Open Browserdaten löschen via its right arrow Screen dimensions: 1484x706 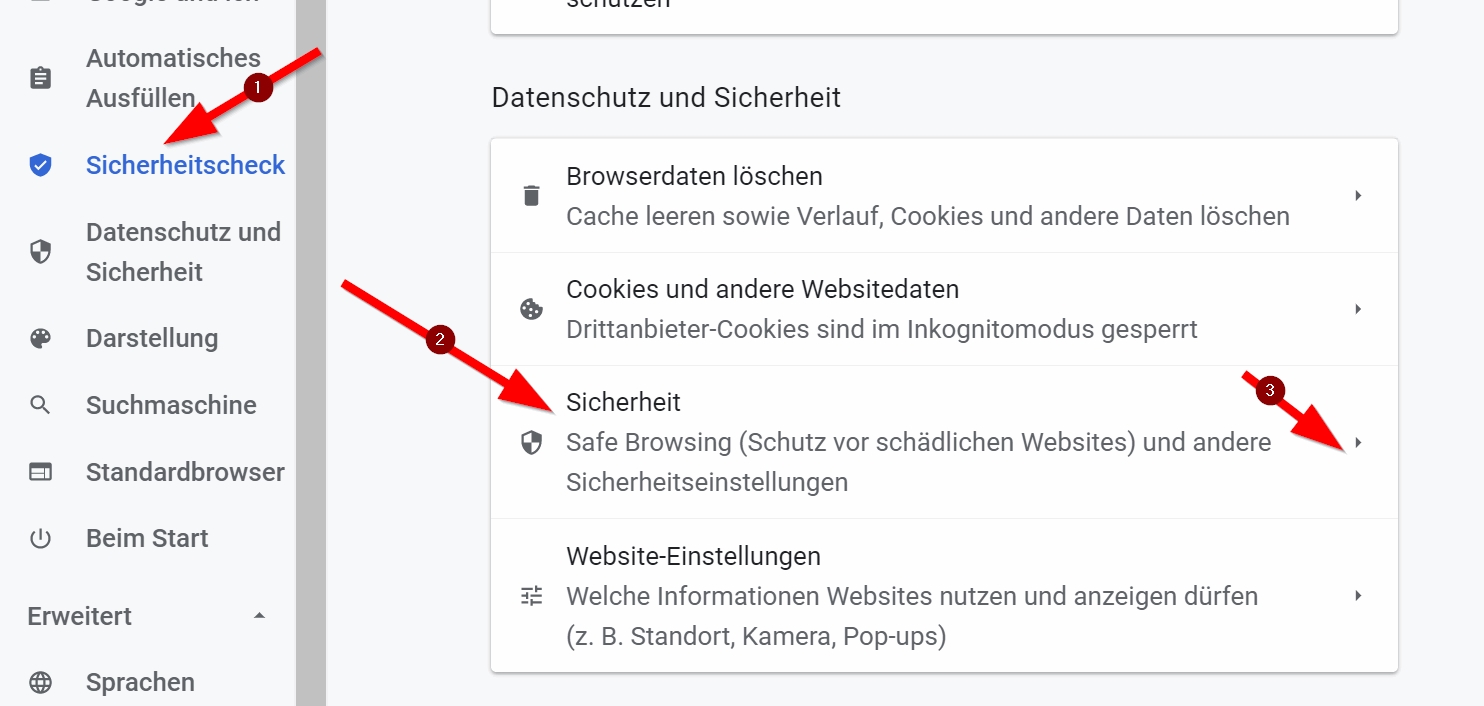(1358, 196)
